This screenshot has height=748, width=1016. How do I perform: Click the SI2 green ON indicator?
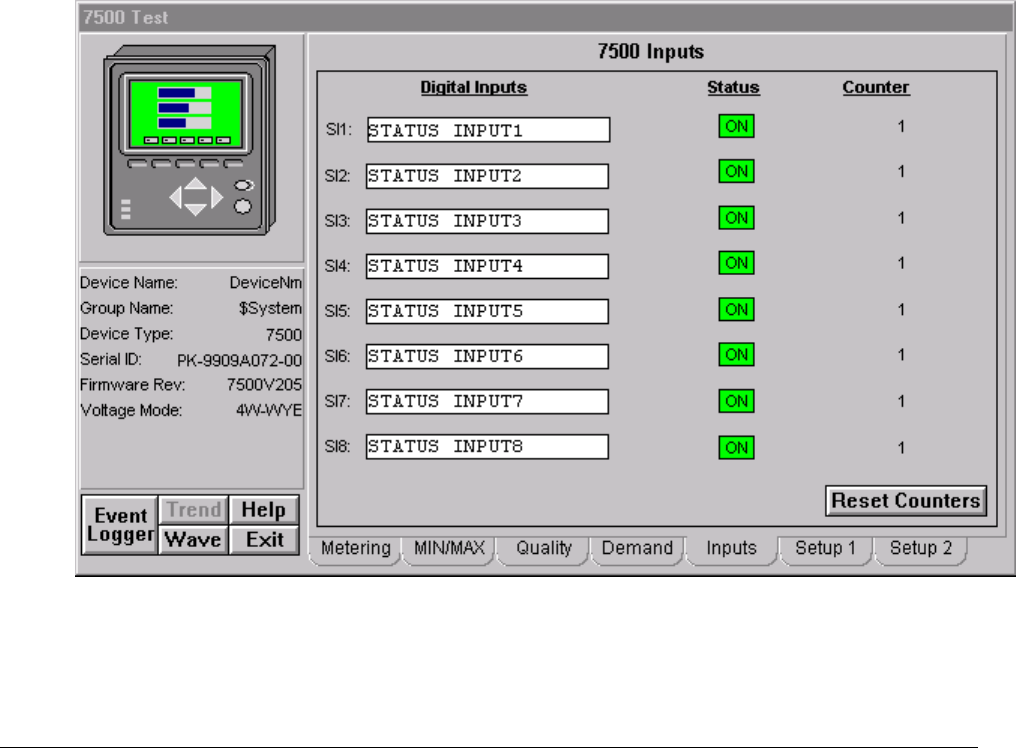point(736,172)
